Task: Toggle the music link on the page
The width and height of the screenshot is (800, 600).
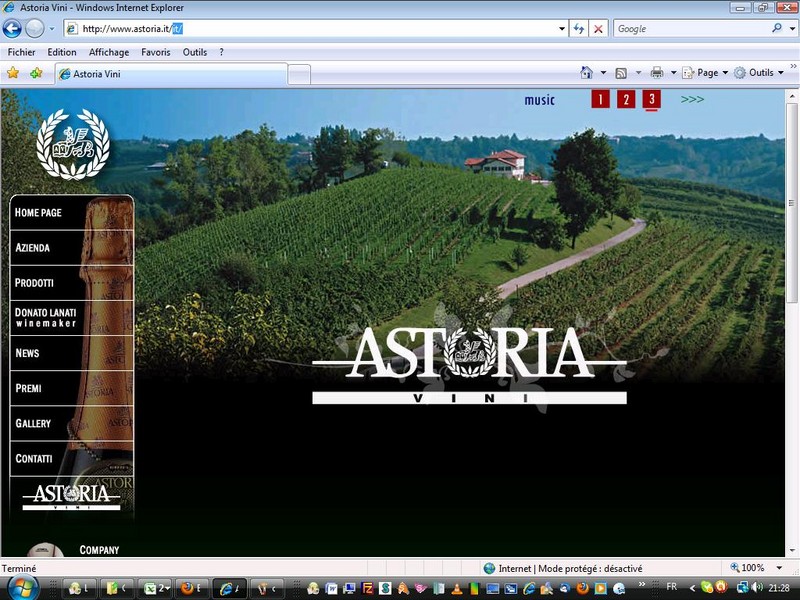Action: (539, 99)
